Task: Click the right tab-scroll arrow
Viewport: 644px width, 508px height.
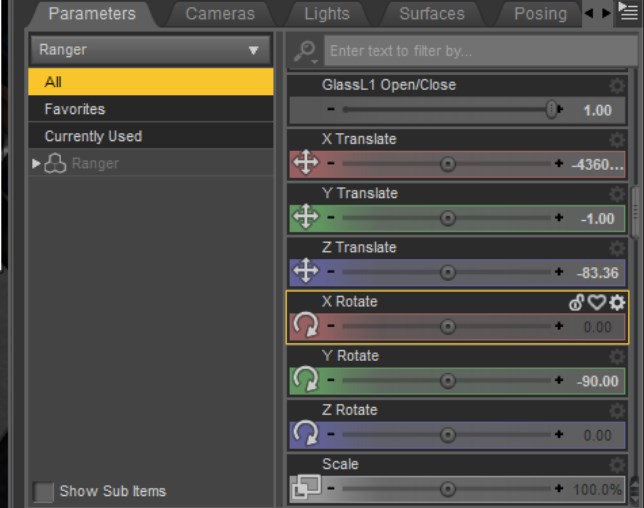Action: 606,13
